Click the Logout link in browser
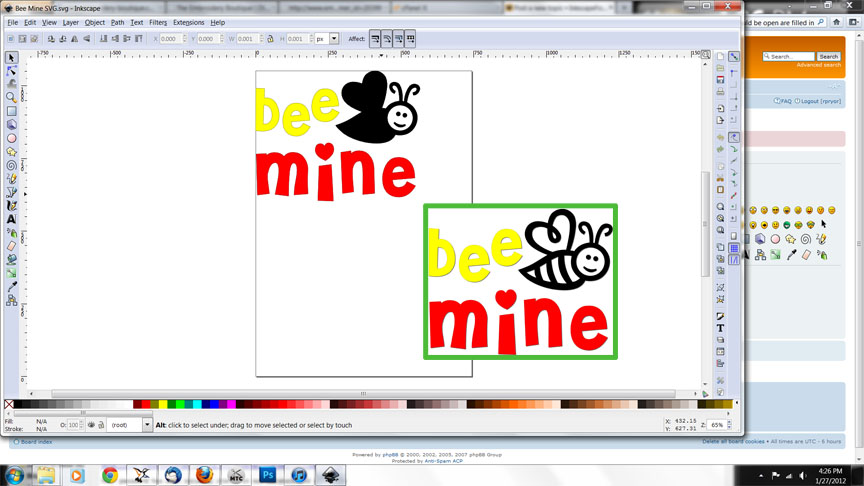This screenshot has width=864, height=486. [818, 101]
